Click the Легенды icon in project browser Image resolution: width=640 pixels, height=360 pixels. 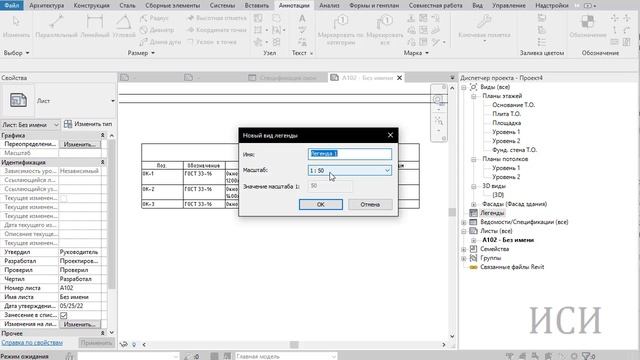pyautogui.click(x=473, y=213)
